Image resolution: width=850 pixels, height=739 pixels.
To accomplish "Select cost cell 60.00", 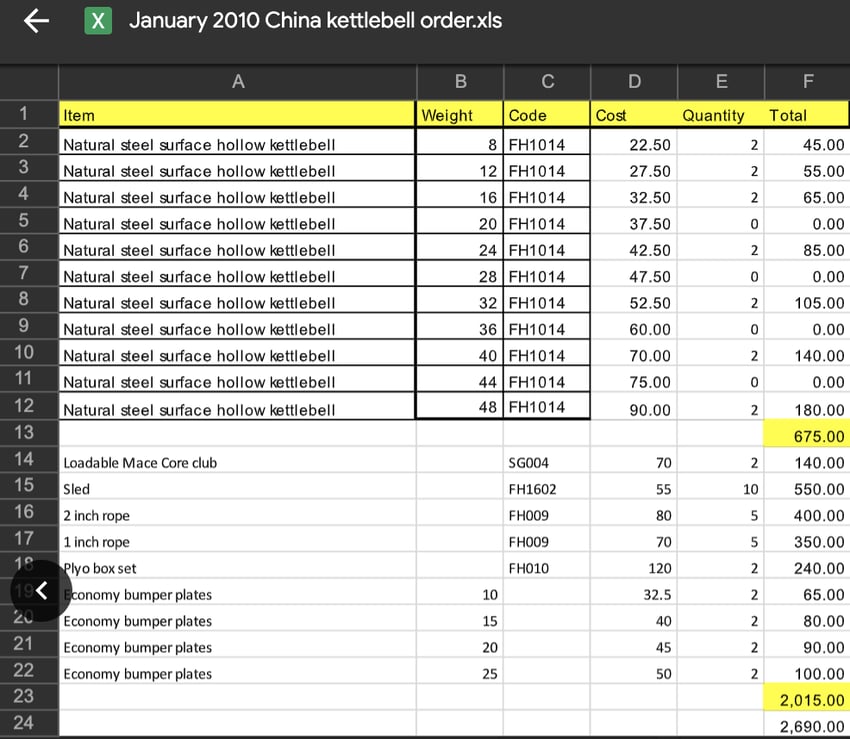I will pyautogui.click(x=634, y=327).
